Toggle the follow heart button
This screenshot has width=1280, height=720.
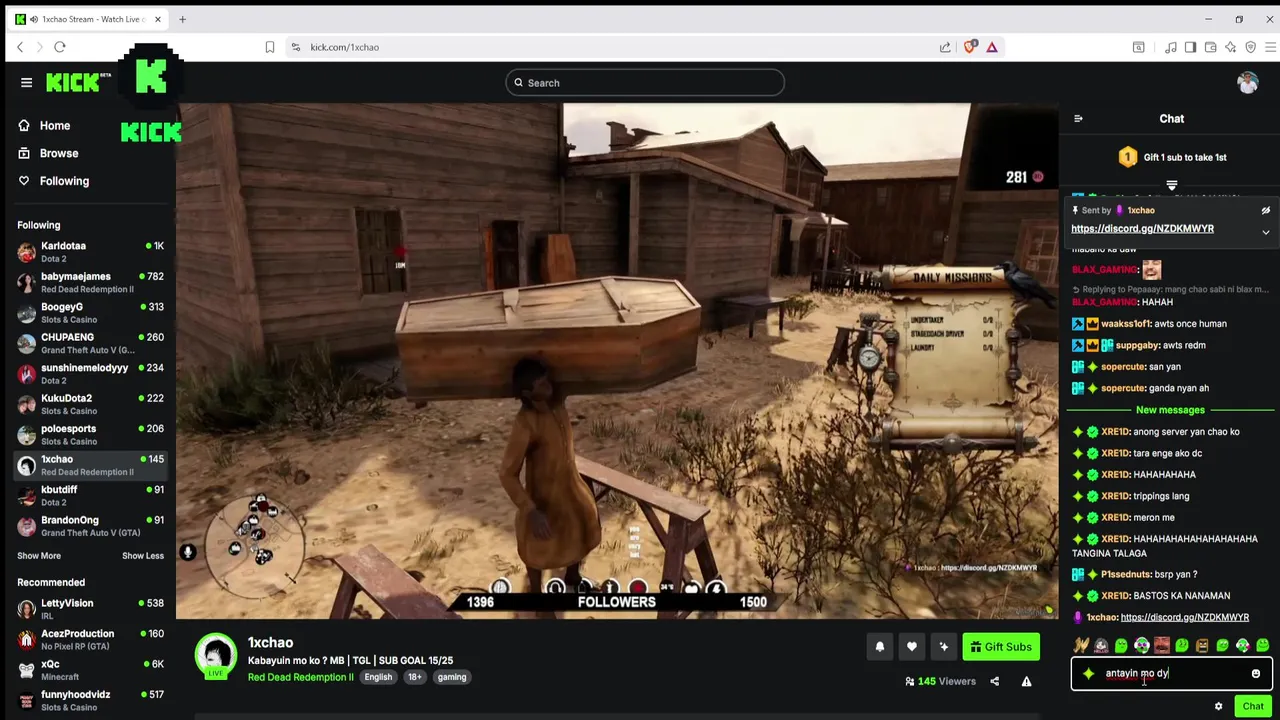click(x=912, y=647)
